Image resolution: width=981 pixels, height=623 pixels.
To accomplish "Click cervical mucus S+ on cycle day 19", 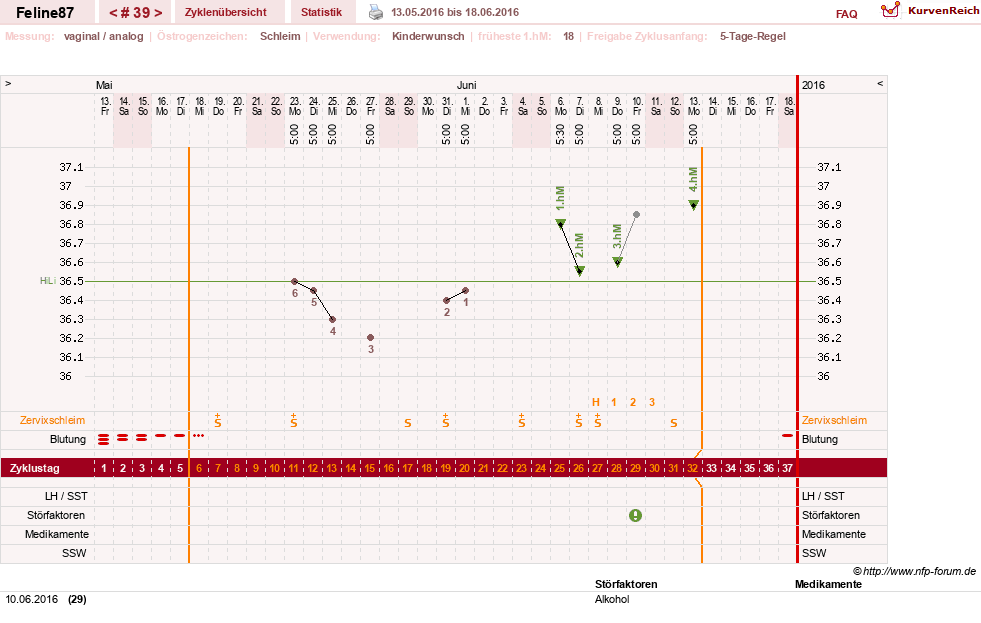I will [446, 420].
